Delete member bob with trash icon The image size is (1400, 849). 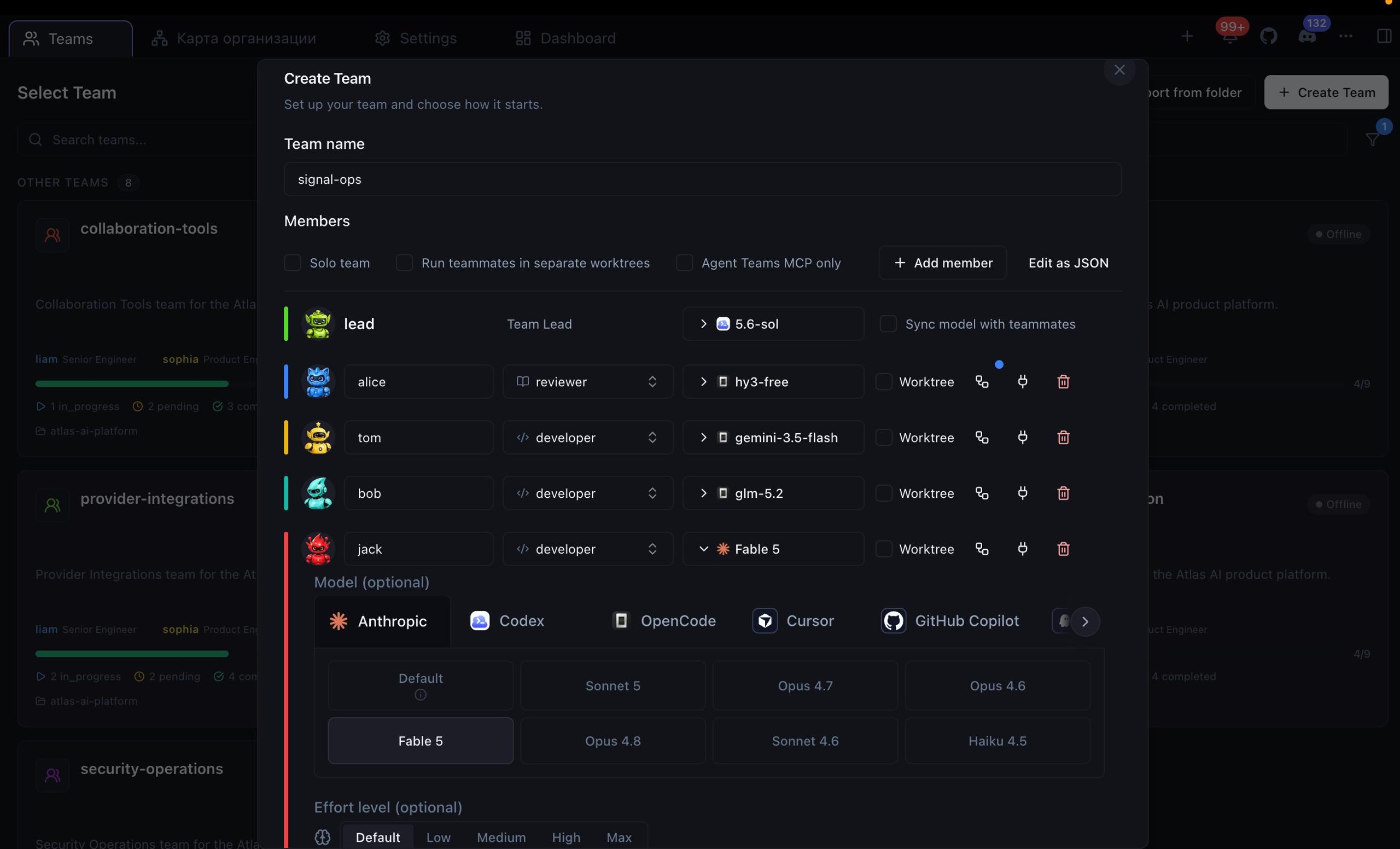[1063, 493]
